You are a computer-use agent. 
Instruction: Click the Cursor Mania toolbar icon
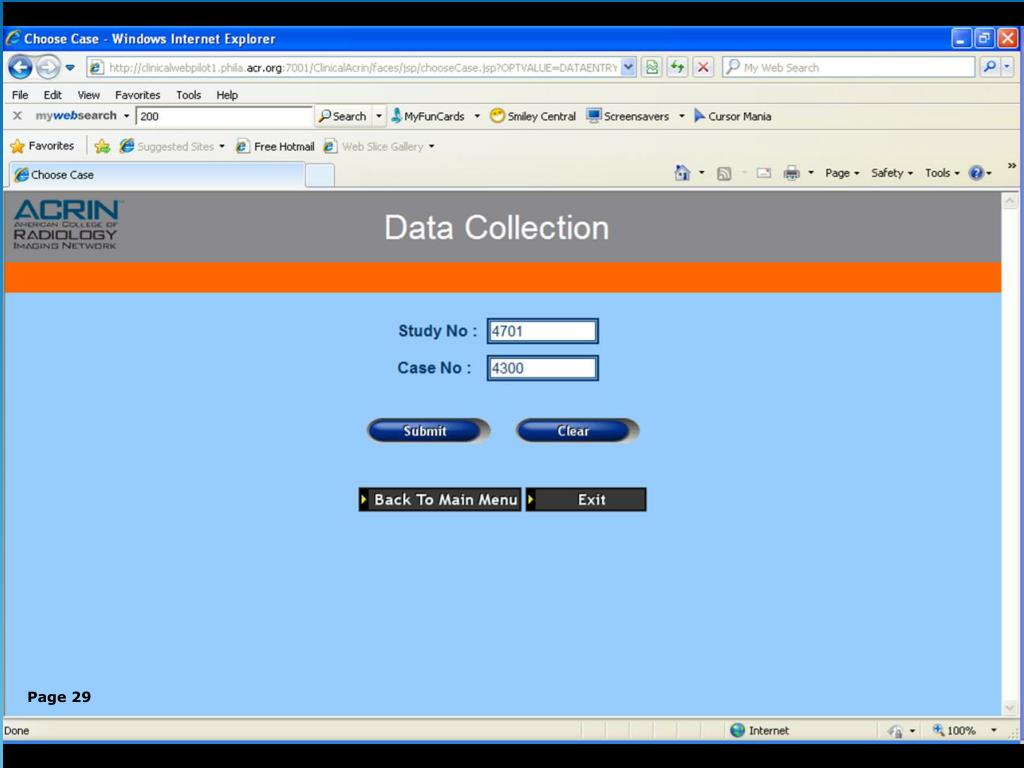[732, 116]
